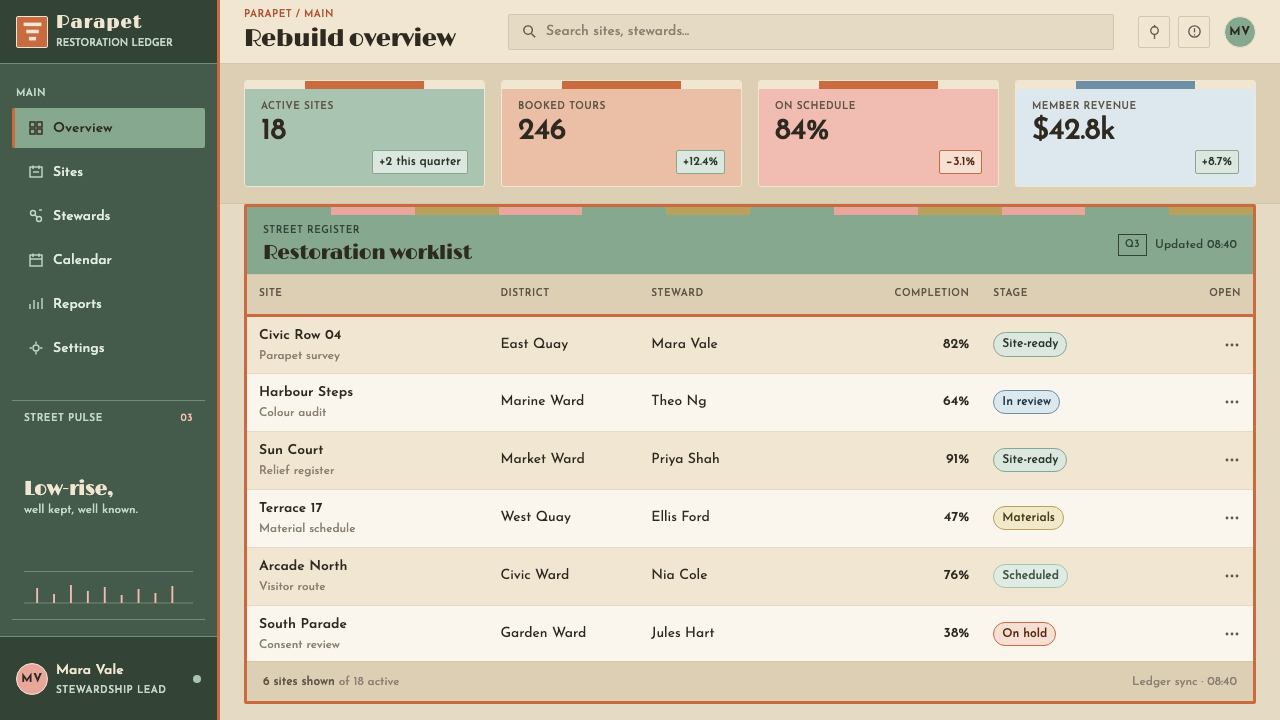This screenshot has height=720, width=1280.
Task: Open row menu for Sun Court
Action: coord(1232,460)
